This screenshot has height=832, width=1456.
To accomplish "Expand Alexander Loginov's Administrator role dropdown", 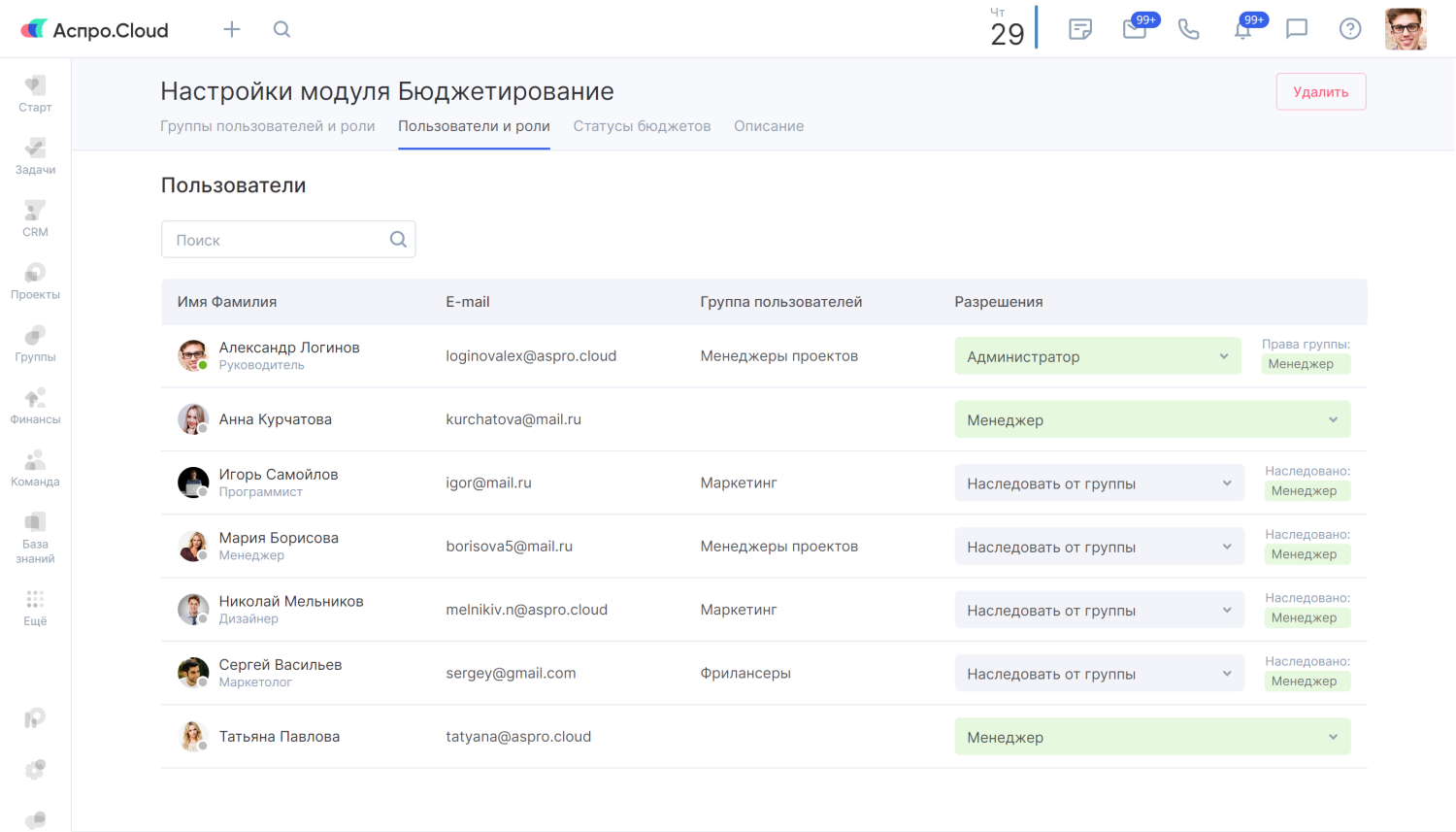I will pyautogui.click(x=1097, y=356).
